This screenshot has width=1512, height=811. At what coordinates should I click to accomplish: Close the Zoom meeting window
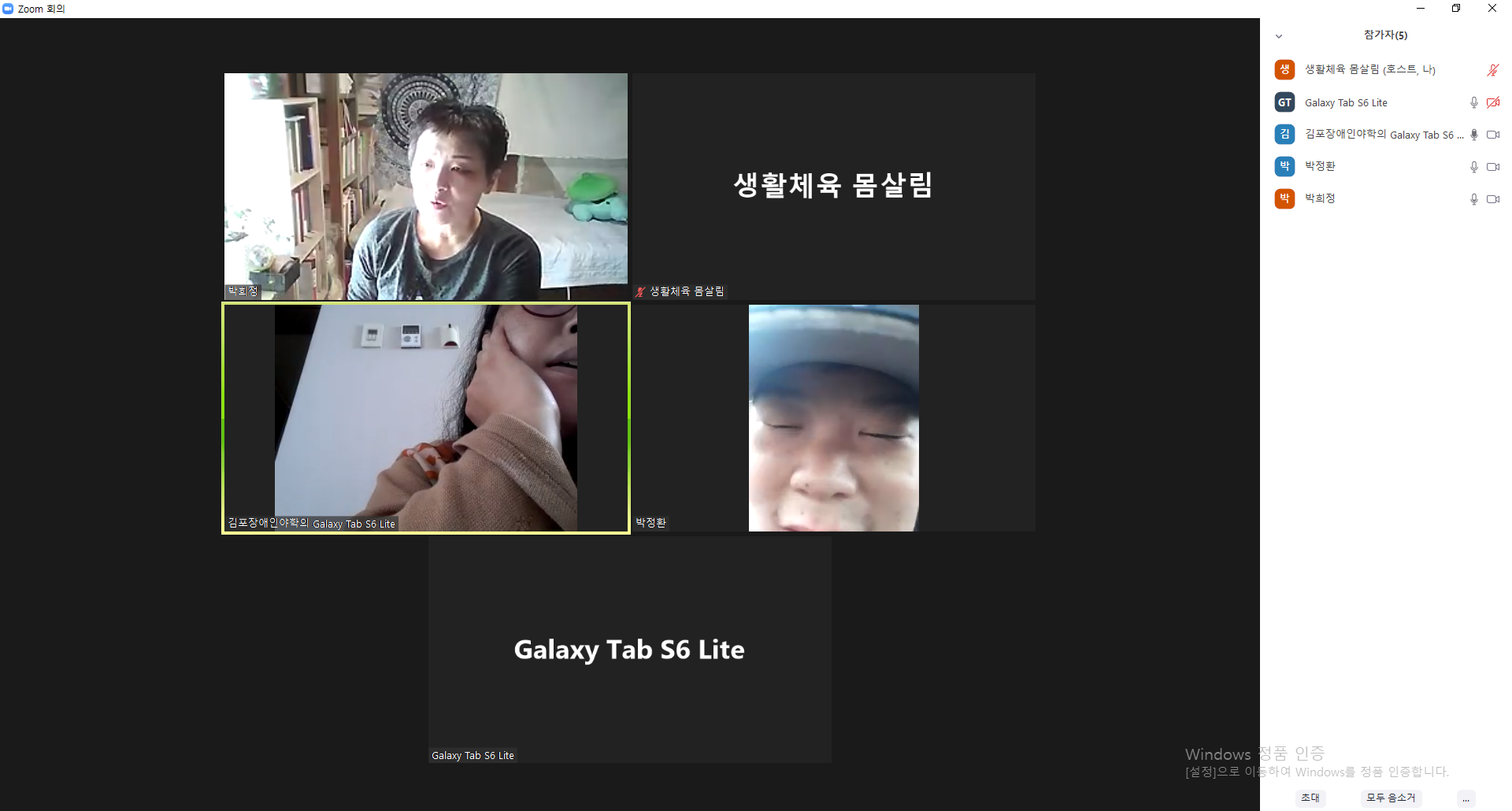pyautogui.click(x=1492, y=9)
